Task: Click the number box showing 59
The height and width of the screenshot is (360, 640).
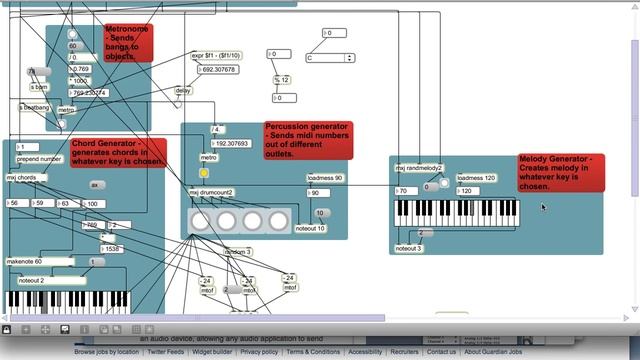Action: point(43,203)
